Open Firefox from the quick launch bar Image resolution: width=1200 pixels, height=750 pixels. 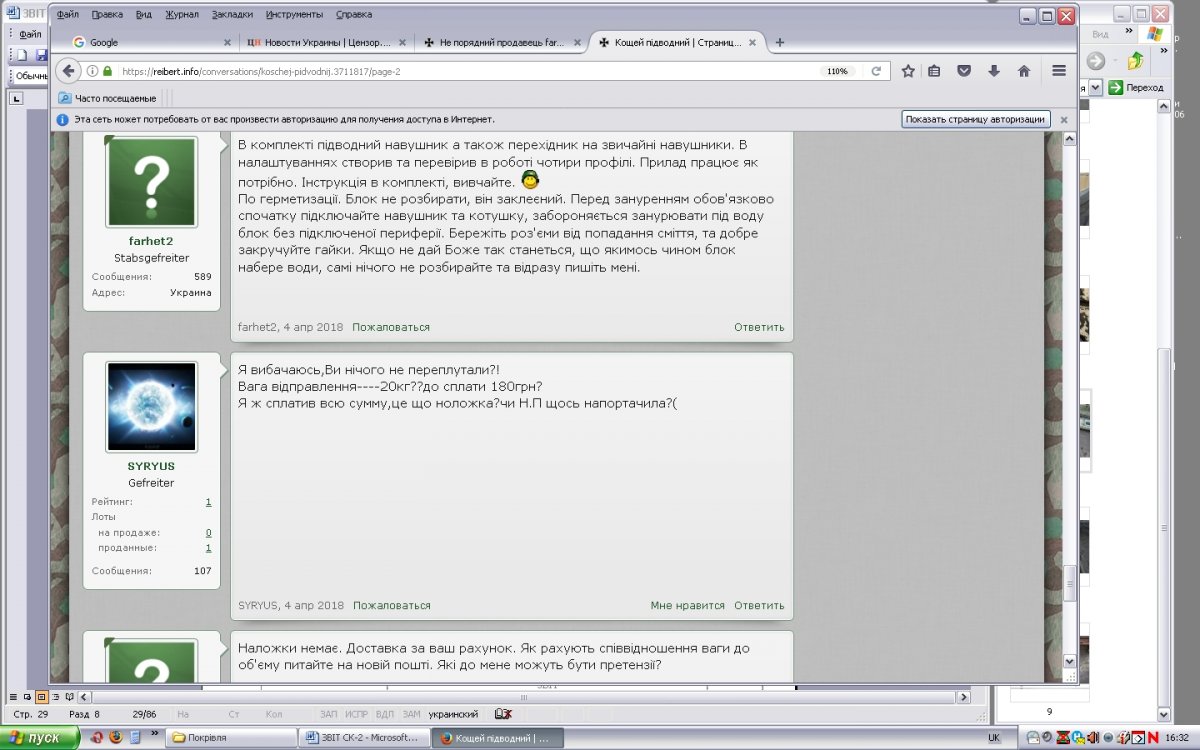pos(115,738)
